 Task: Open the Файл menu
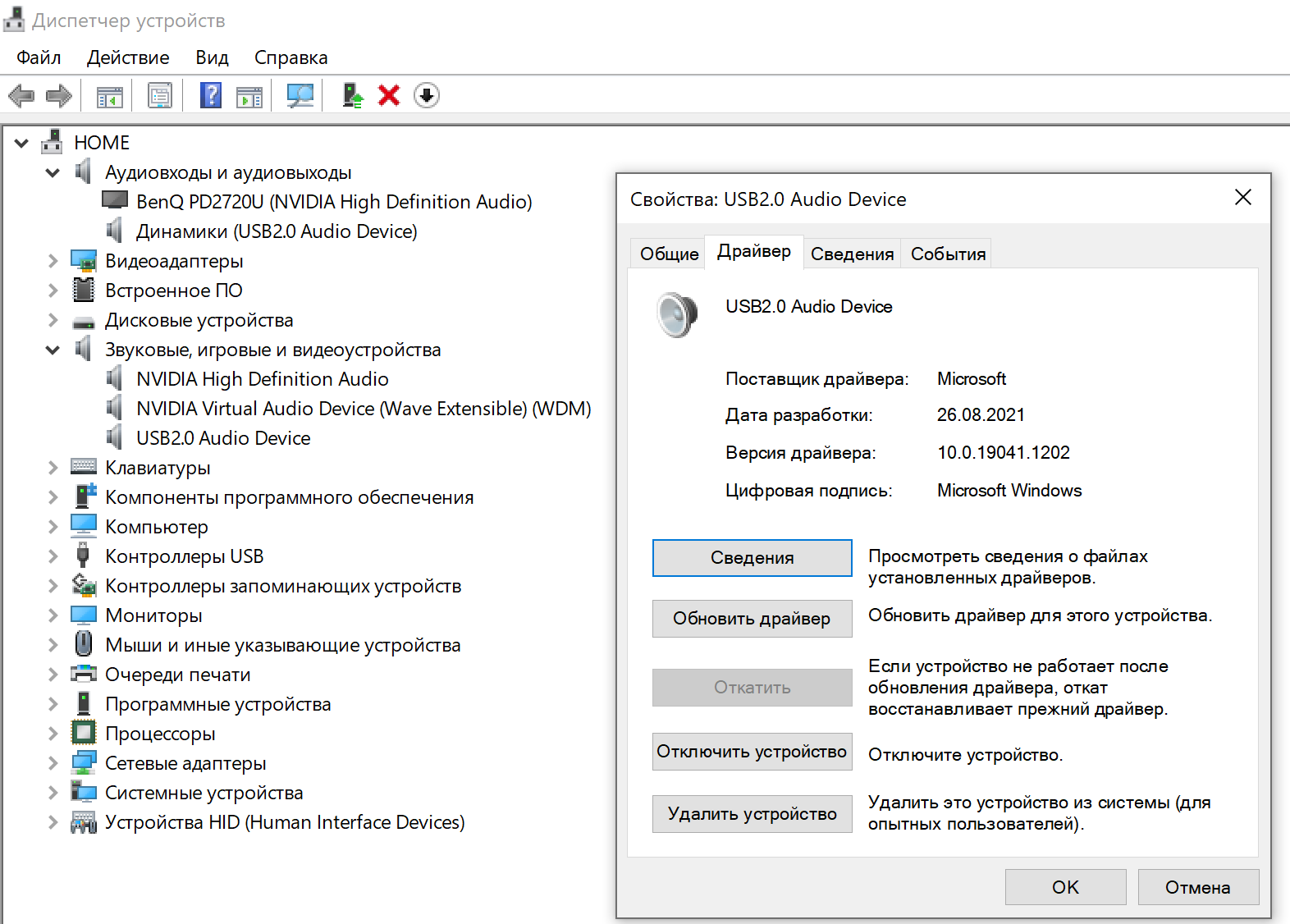pyautogui.click(x=39, y=57)
